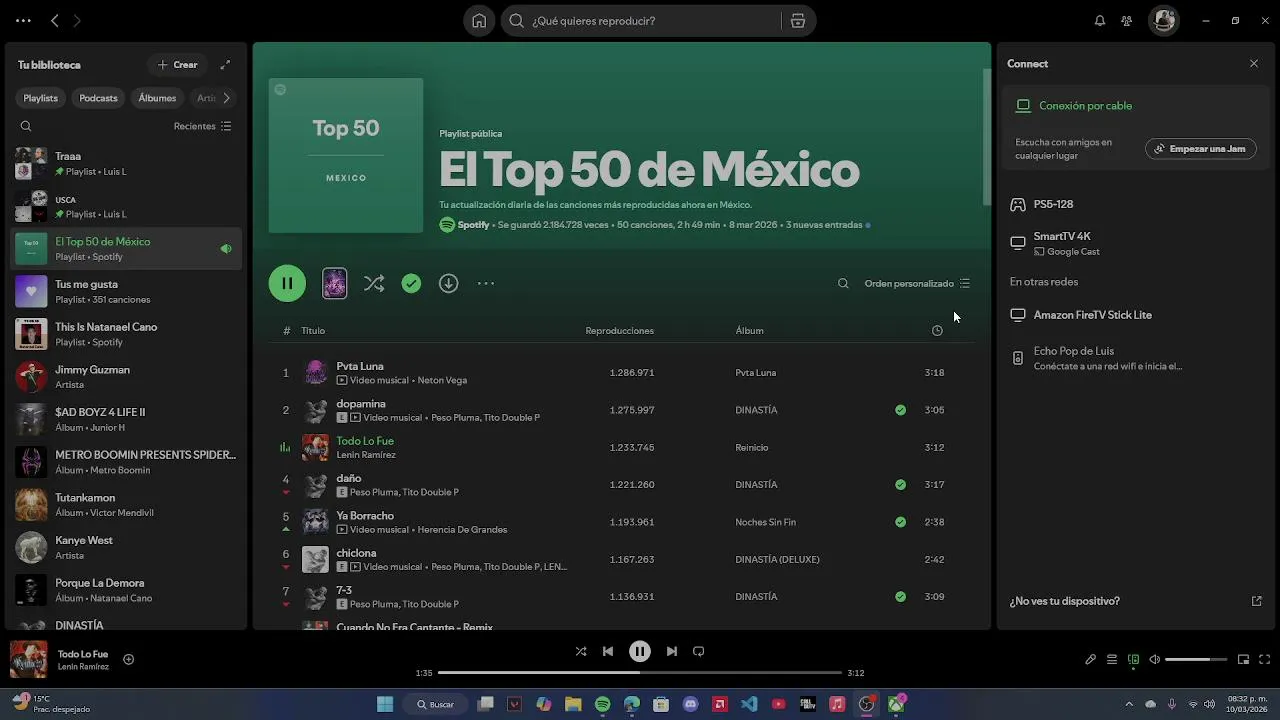Open the three-dot app menu at top left
Image resolution: width=1280 pixels, height=720 pixels.
[x=23, y=21]
